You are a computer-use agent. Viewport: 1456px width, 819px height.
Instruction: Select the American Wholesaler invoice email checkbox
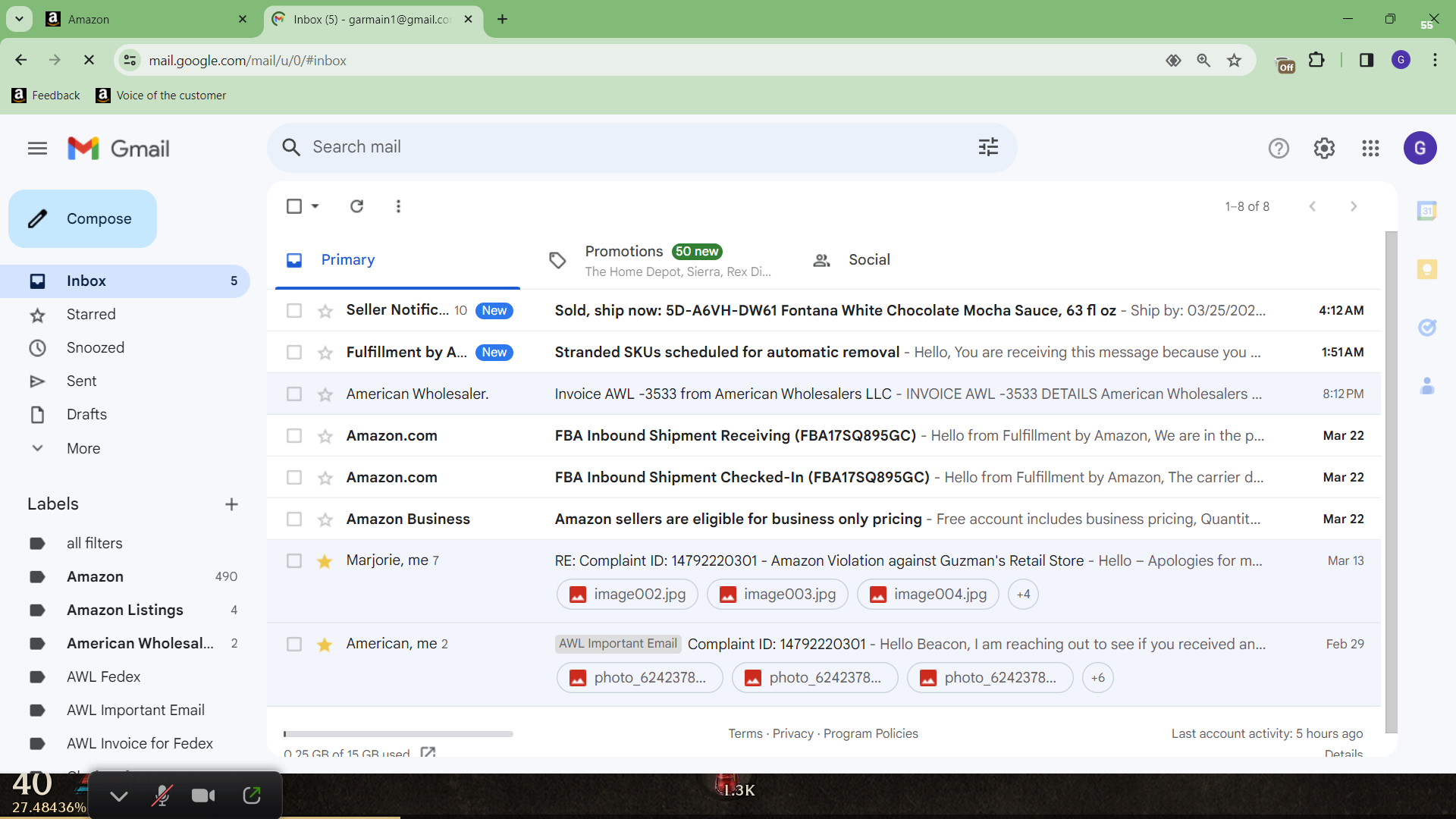[294, 394]
